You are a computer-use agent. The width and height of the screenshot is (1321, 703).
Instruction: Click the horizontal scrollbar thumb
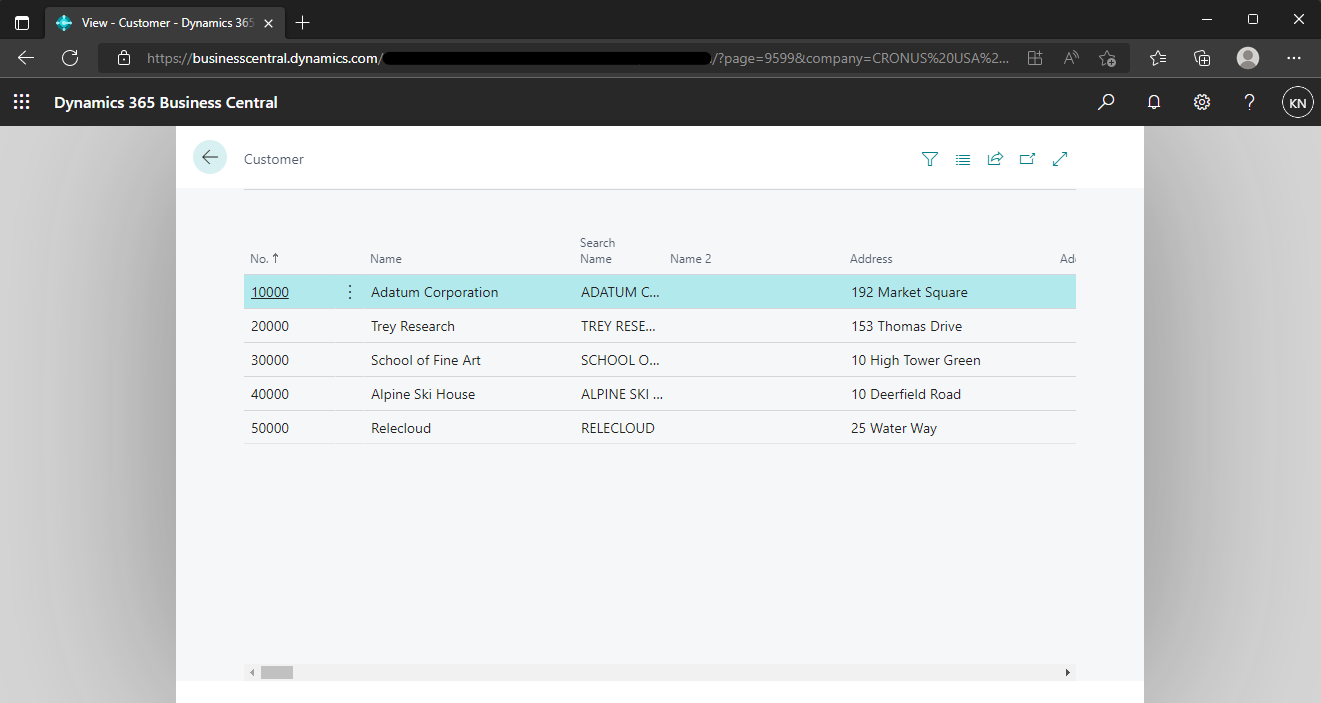pos(277,673)
